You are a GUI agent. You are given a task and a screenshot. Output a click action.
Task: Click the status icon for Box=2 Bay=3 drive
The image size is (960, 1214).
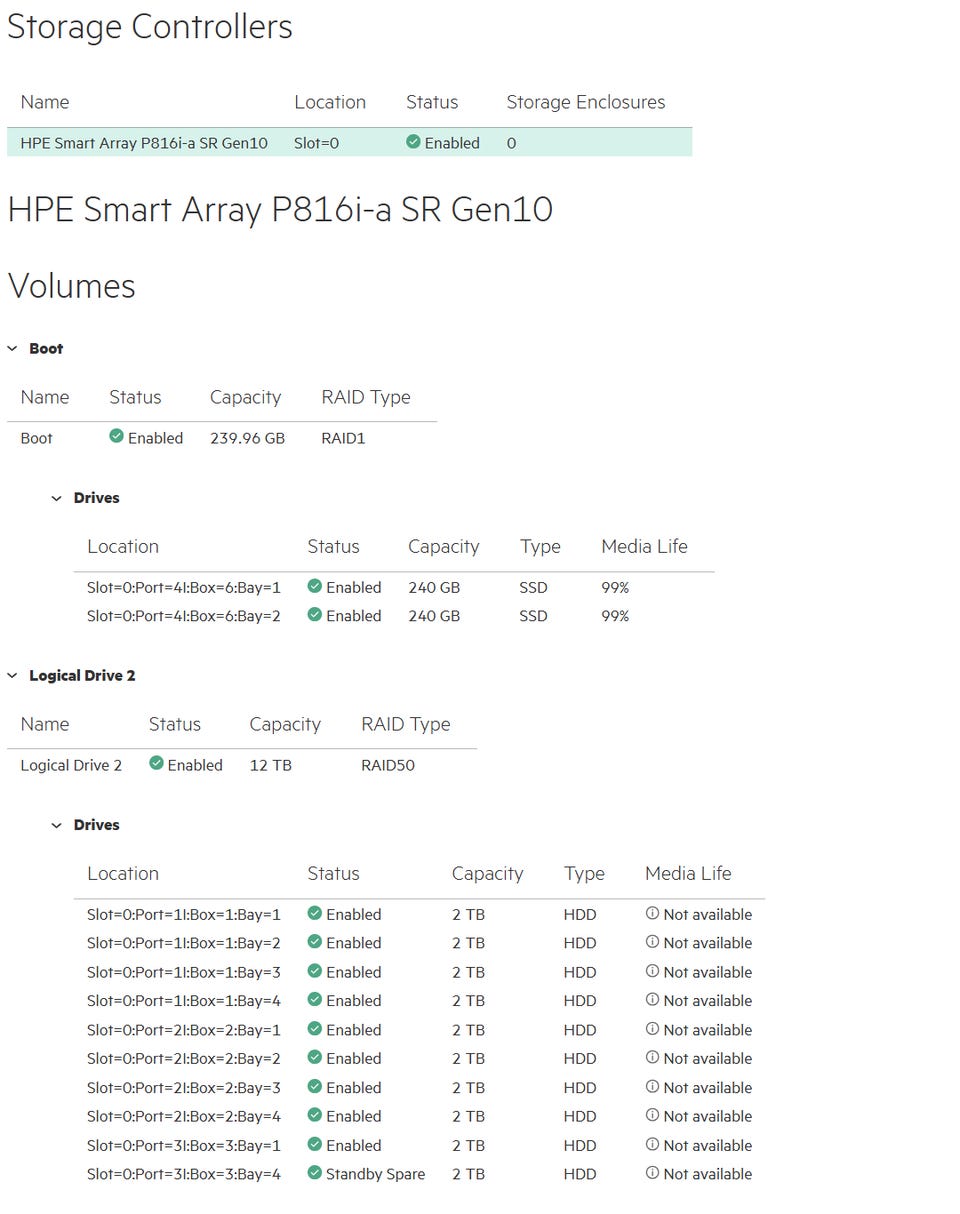click(315, 1087)
